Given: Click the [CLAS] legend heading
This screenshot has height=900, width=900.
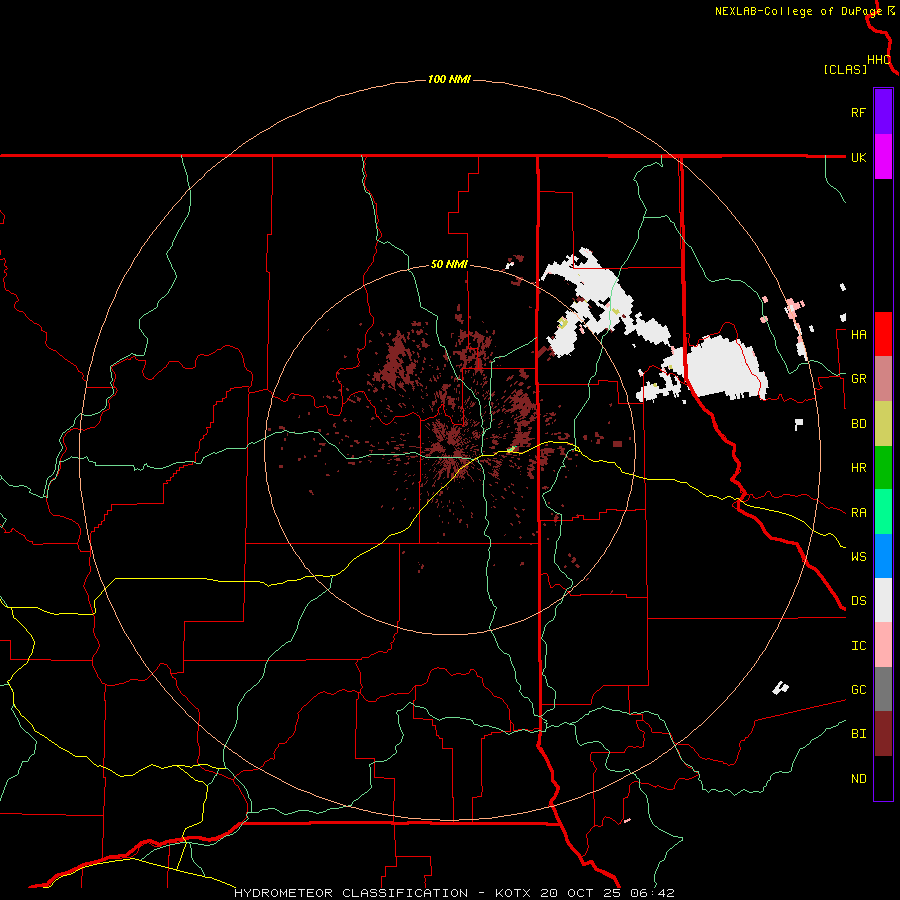Looking at the screenshot, I should pyautogui.click(x=845, y=69).
